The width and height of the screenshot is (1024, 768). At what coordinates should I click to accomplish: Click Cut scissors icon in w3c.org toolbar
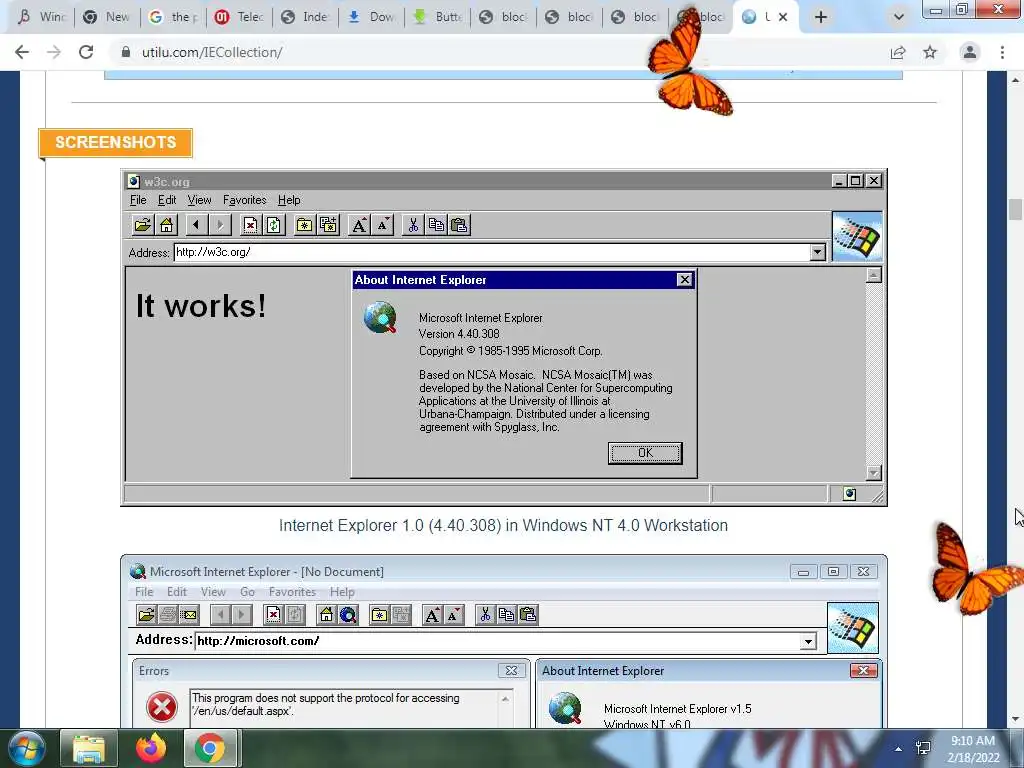click(x=413, y=225)
